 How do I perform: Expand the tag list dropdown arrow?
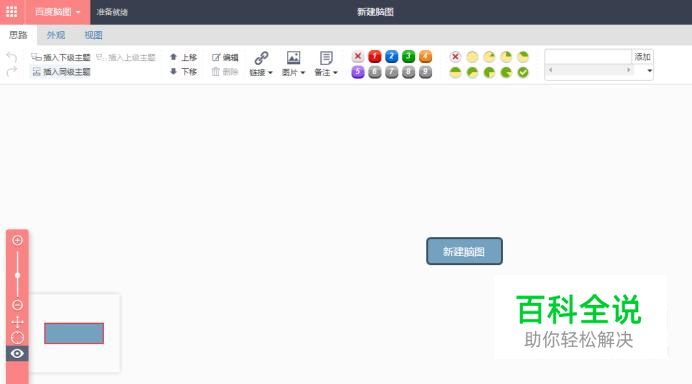click(x=649, y=71)
